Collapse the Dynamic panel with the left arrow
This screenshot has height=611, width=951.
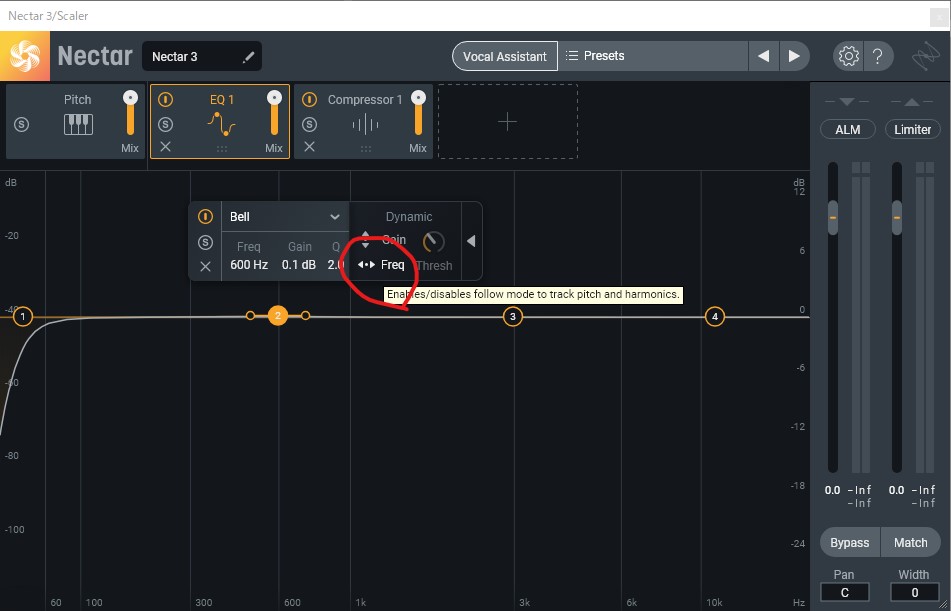[x=471, y=241]
